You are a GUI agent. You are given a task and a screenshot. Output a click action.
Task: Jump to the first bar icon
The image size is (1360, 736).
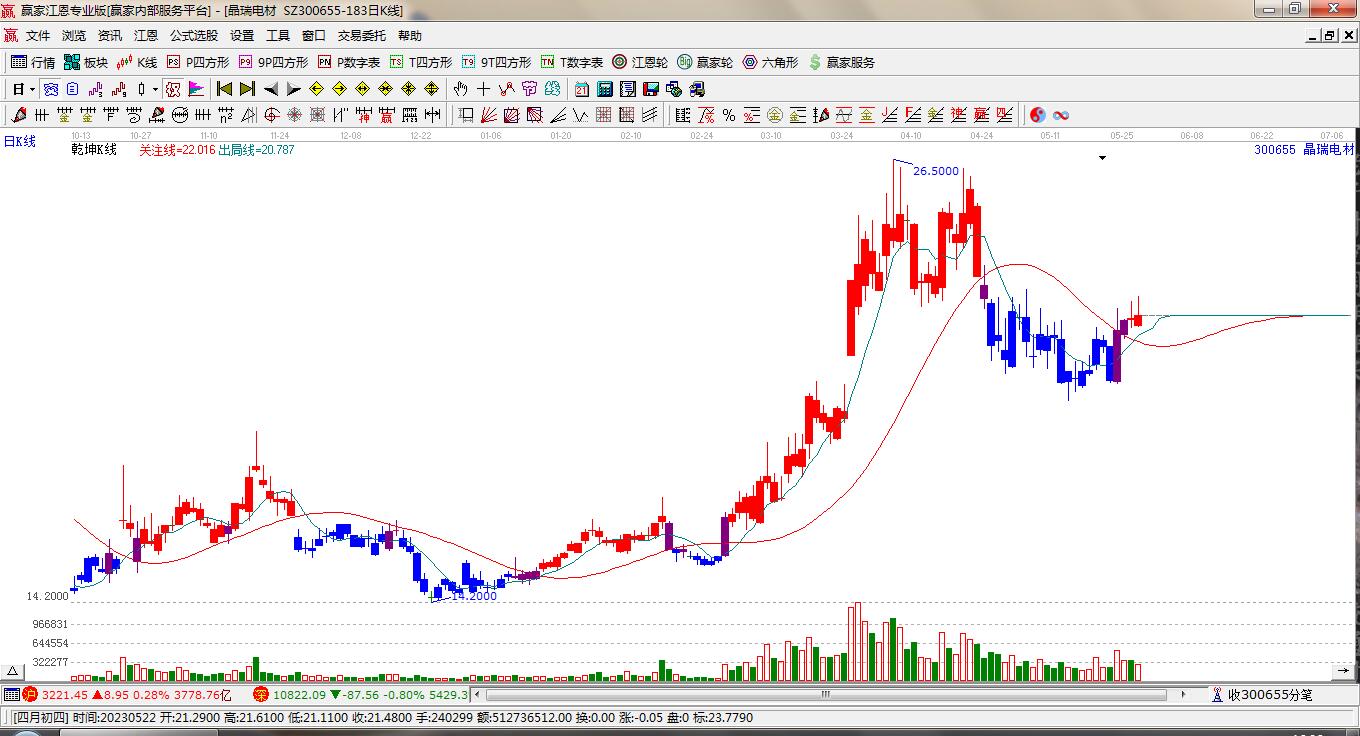point(224,89)
